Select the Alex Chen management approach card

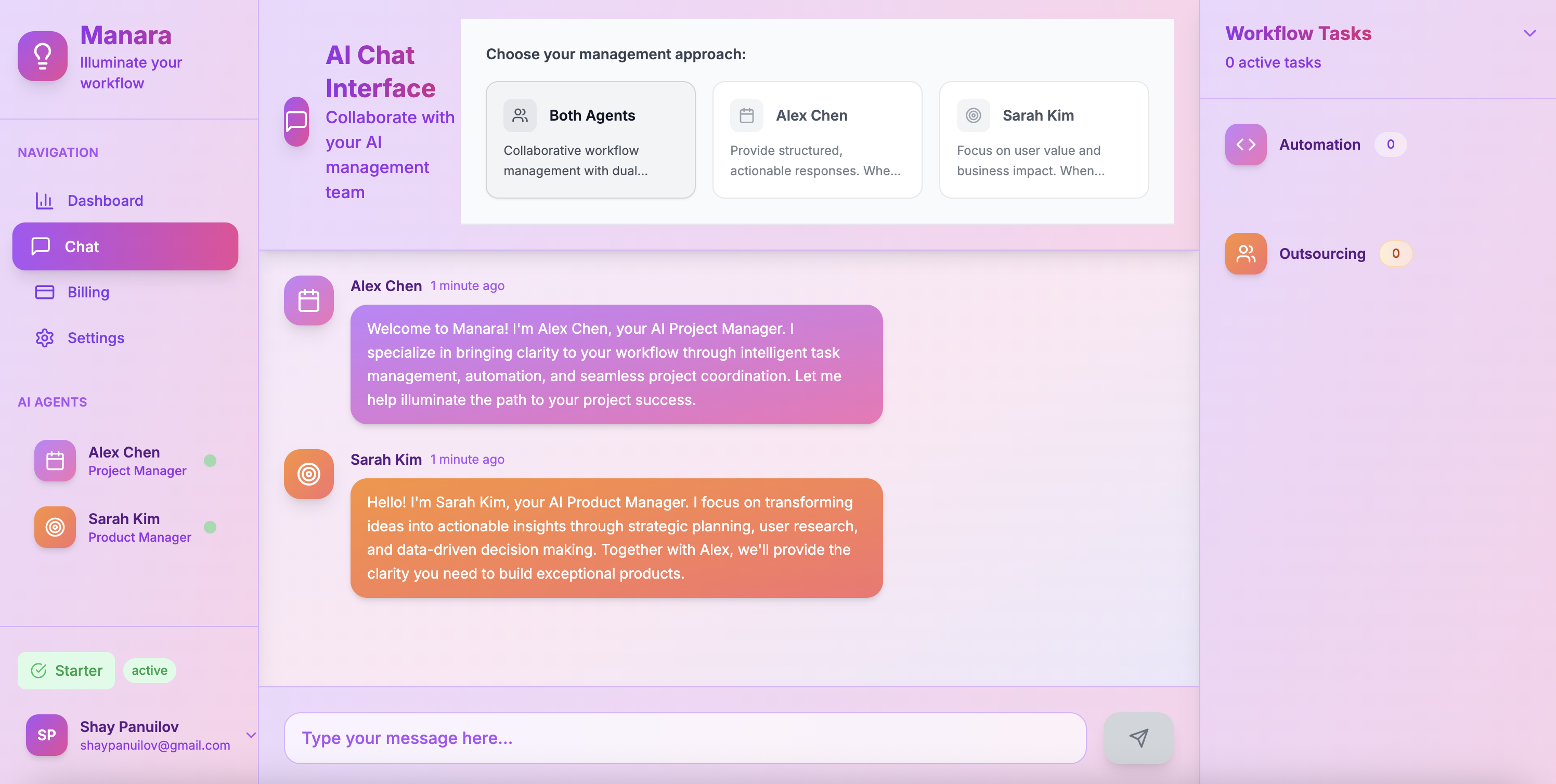point(816,139)
